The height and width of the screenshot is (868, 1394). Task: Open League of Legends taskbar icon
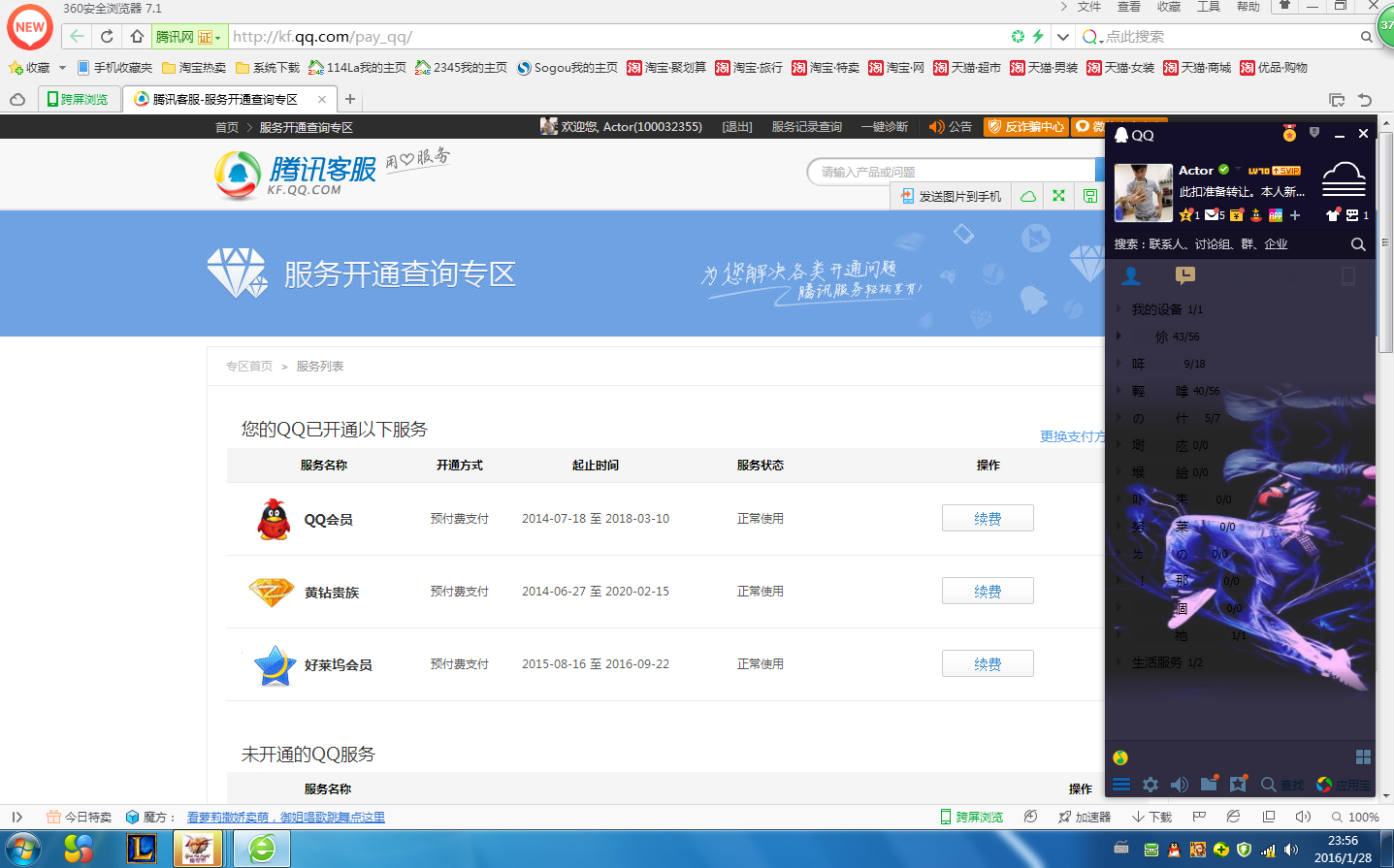(x=142, y=850)
